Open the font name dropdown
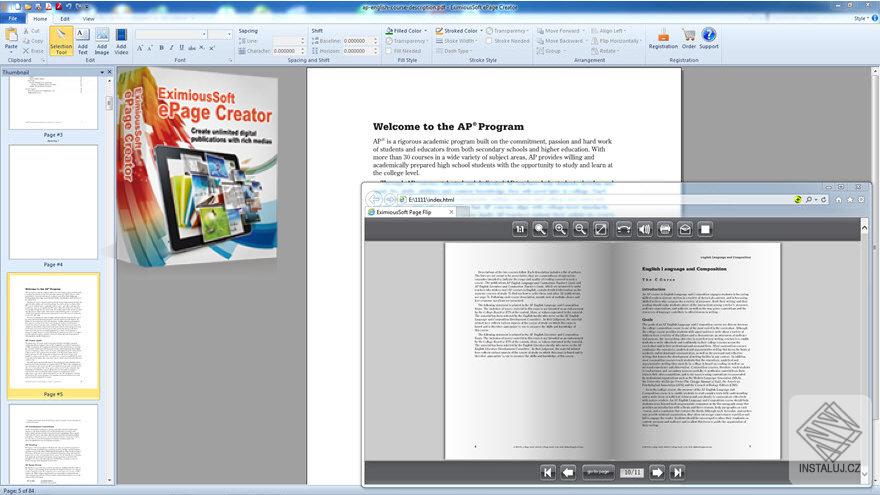This screenshot has width=880, height=495. (204, 34)
